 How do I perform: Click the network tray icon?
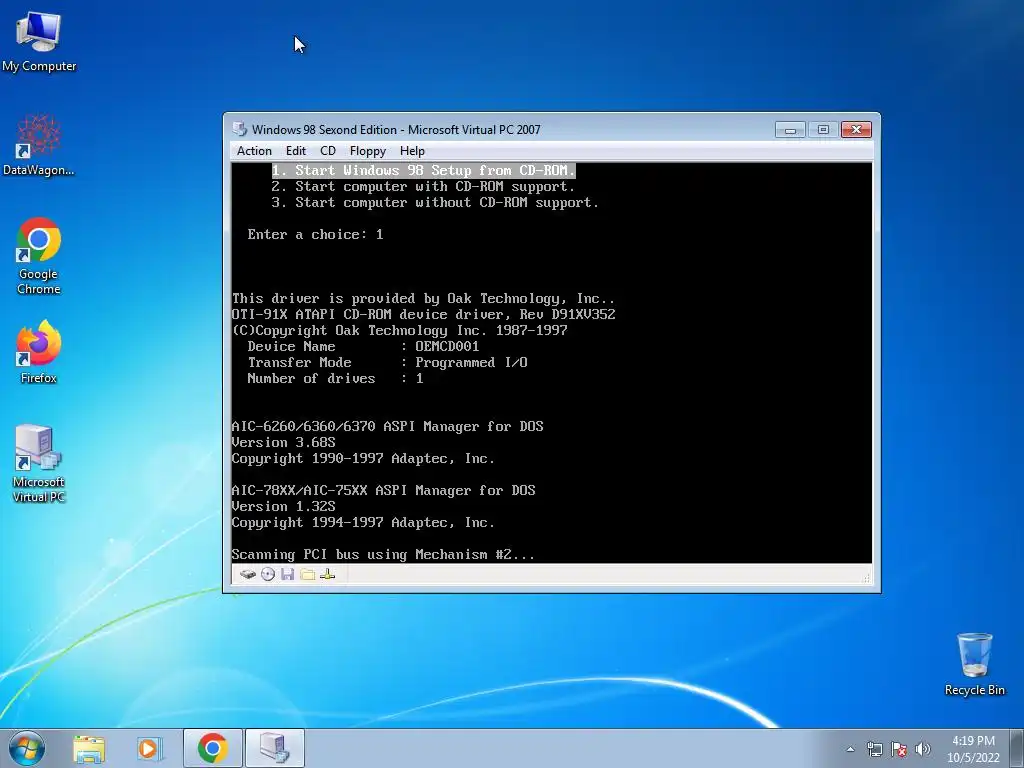click(874, 749)
